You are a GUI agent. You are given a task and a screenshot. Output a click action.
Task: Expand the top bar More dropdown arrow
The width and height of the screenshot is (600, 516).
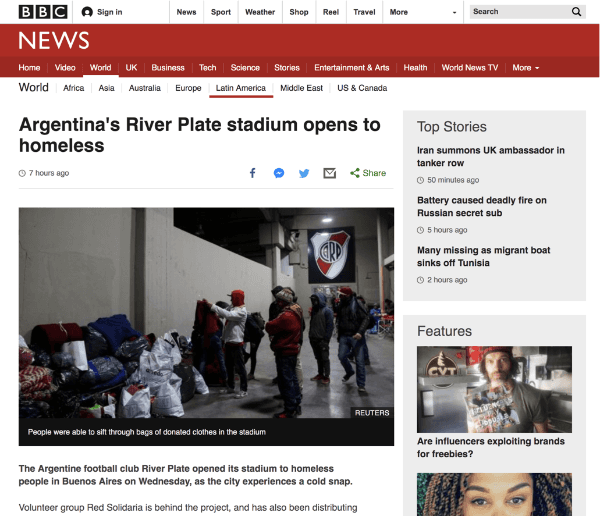tap(454, 12)
